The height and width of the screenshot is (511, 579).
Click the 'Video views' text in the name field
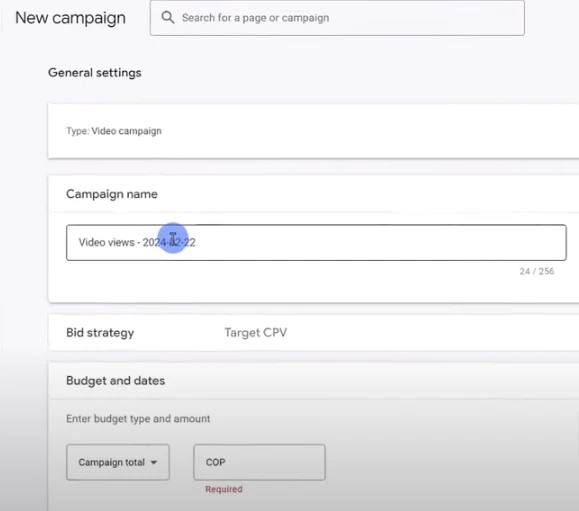pyautogui.click(x=106, y=243)
